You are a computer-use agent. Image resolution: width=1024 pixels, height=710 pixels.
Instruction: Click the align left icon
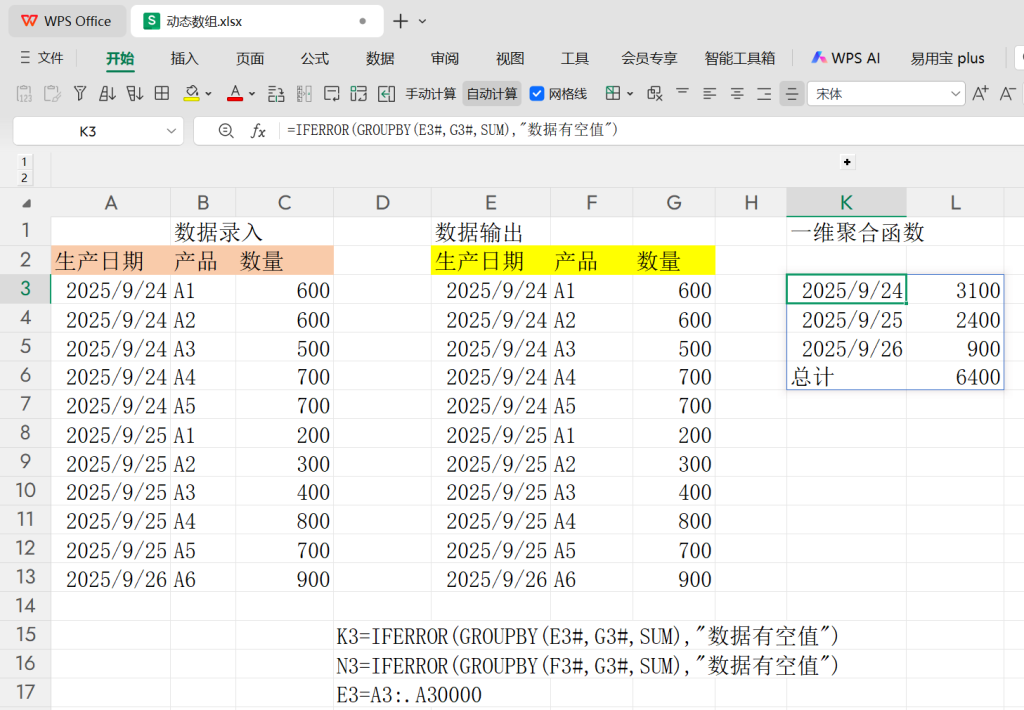point(710,94)
